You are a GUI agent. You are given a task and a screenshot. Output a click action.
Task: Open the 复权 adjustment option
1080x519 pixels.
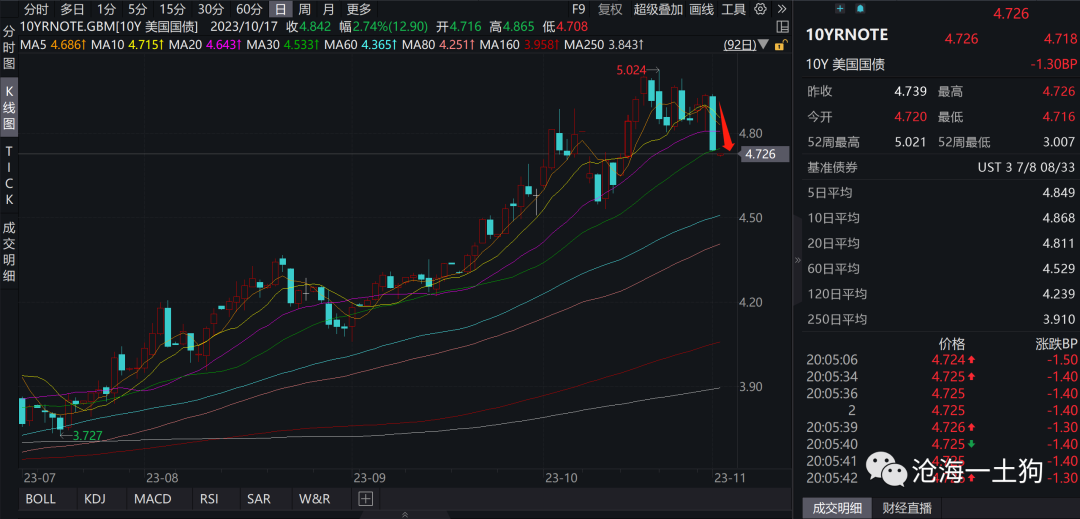(x=610, y=9)
